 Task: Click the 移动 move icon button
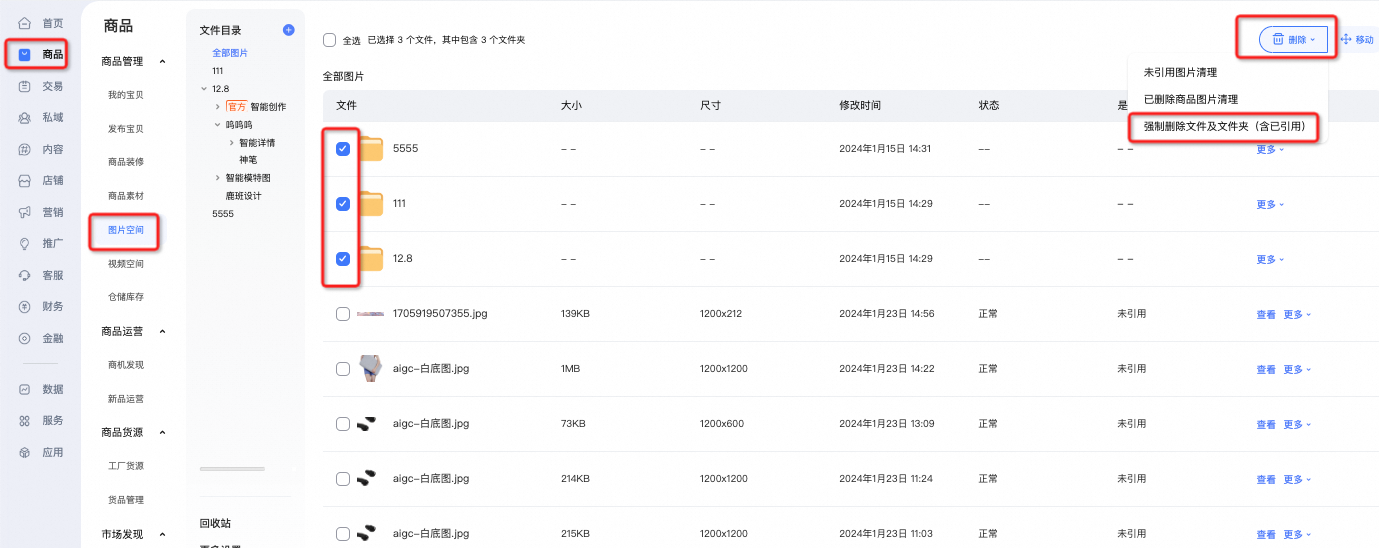coord(1358,39)
